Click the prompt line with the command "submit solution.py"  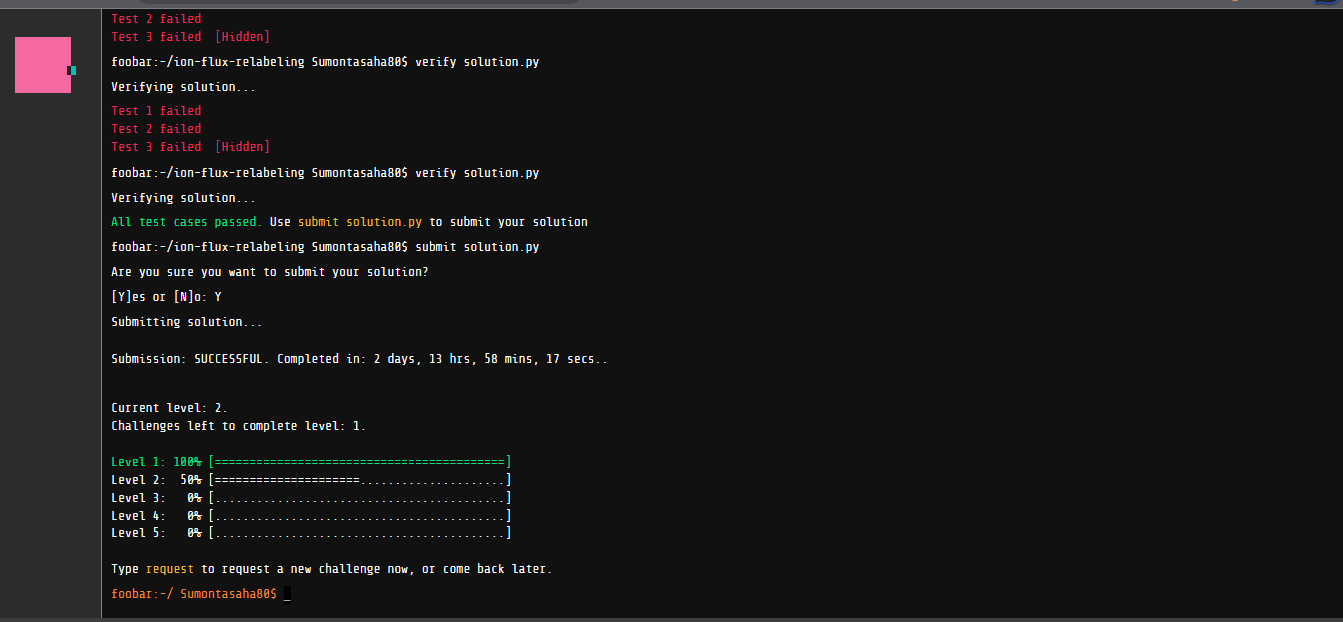(325, 247)
